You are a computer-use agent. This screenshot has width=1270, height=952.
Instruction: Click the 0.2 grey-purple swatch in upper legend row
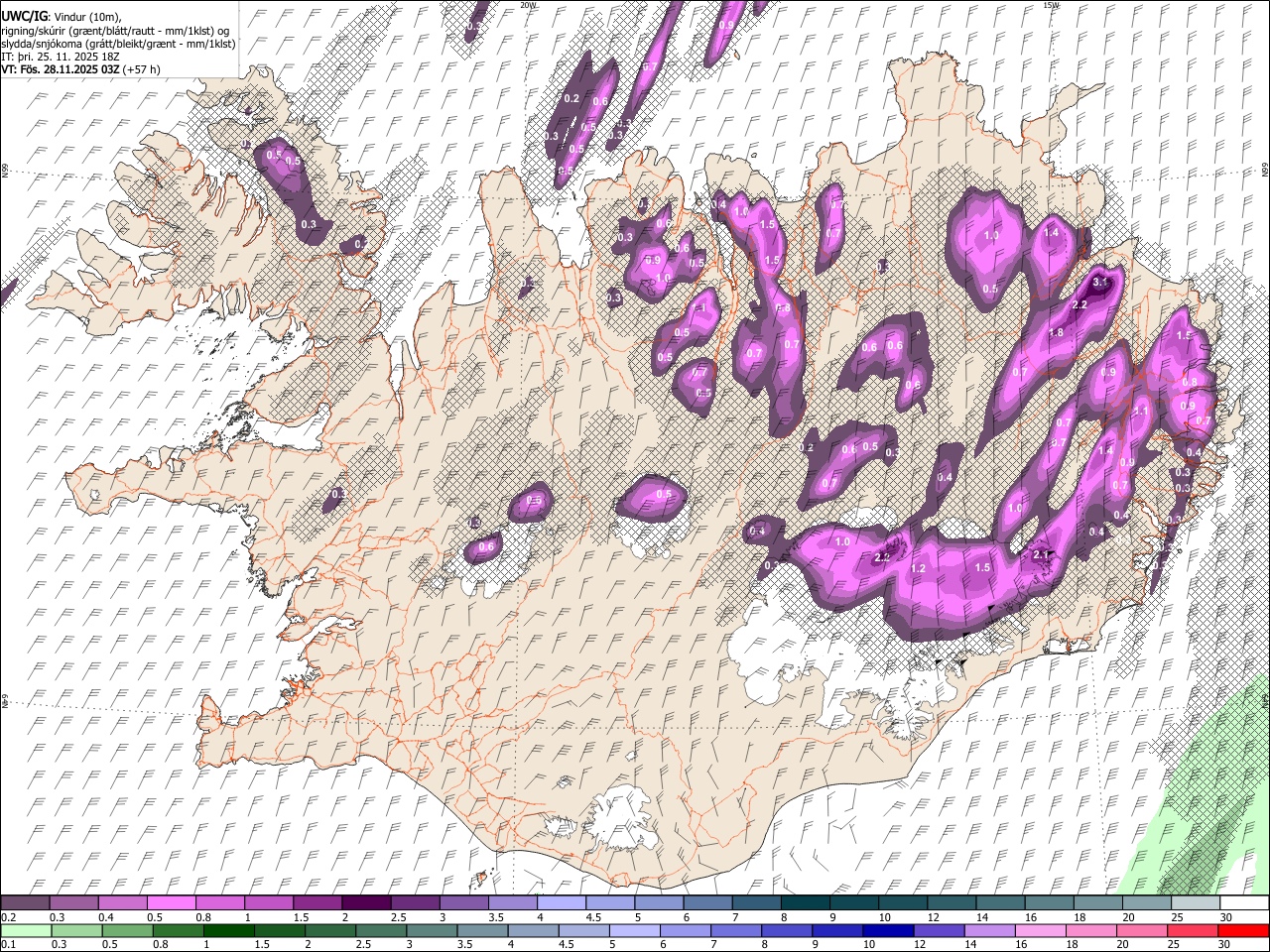coord(25,902)
